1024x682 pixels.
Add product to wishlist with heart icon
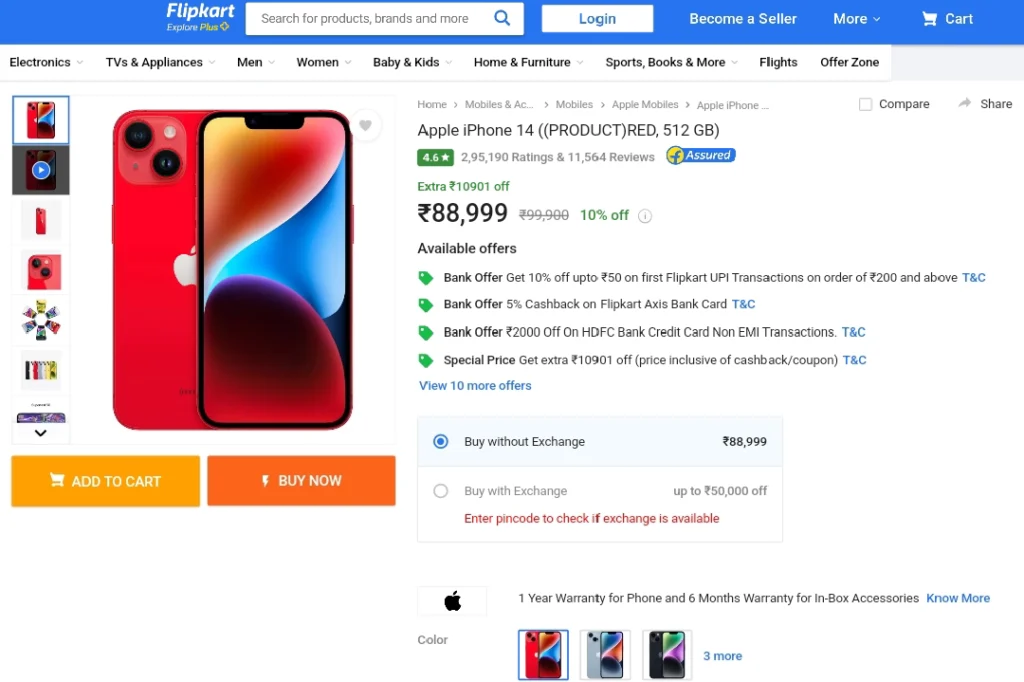[365, 125]
